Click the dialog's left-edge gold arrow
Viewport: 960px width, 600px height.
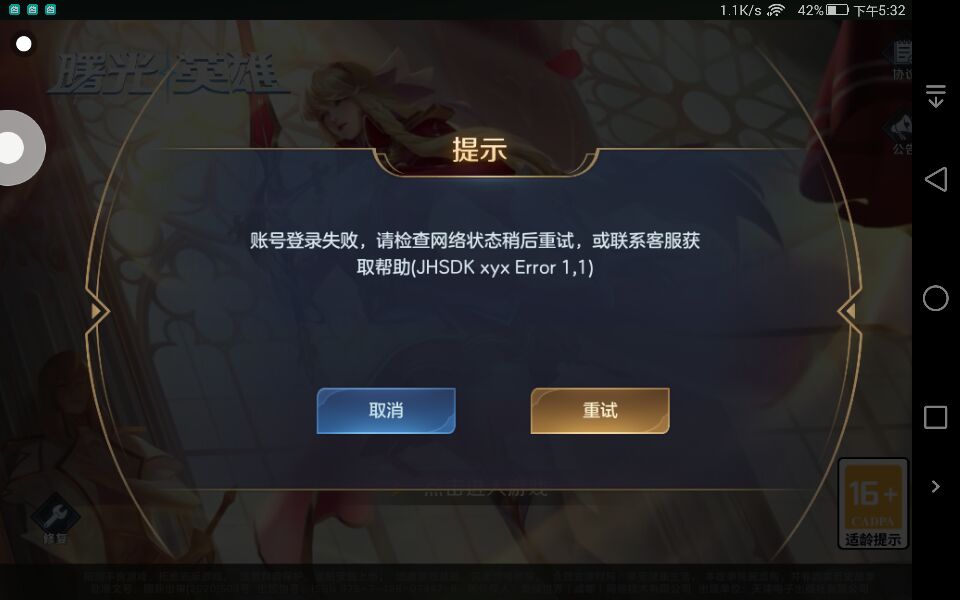coord(97,311)
